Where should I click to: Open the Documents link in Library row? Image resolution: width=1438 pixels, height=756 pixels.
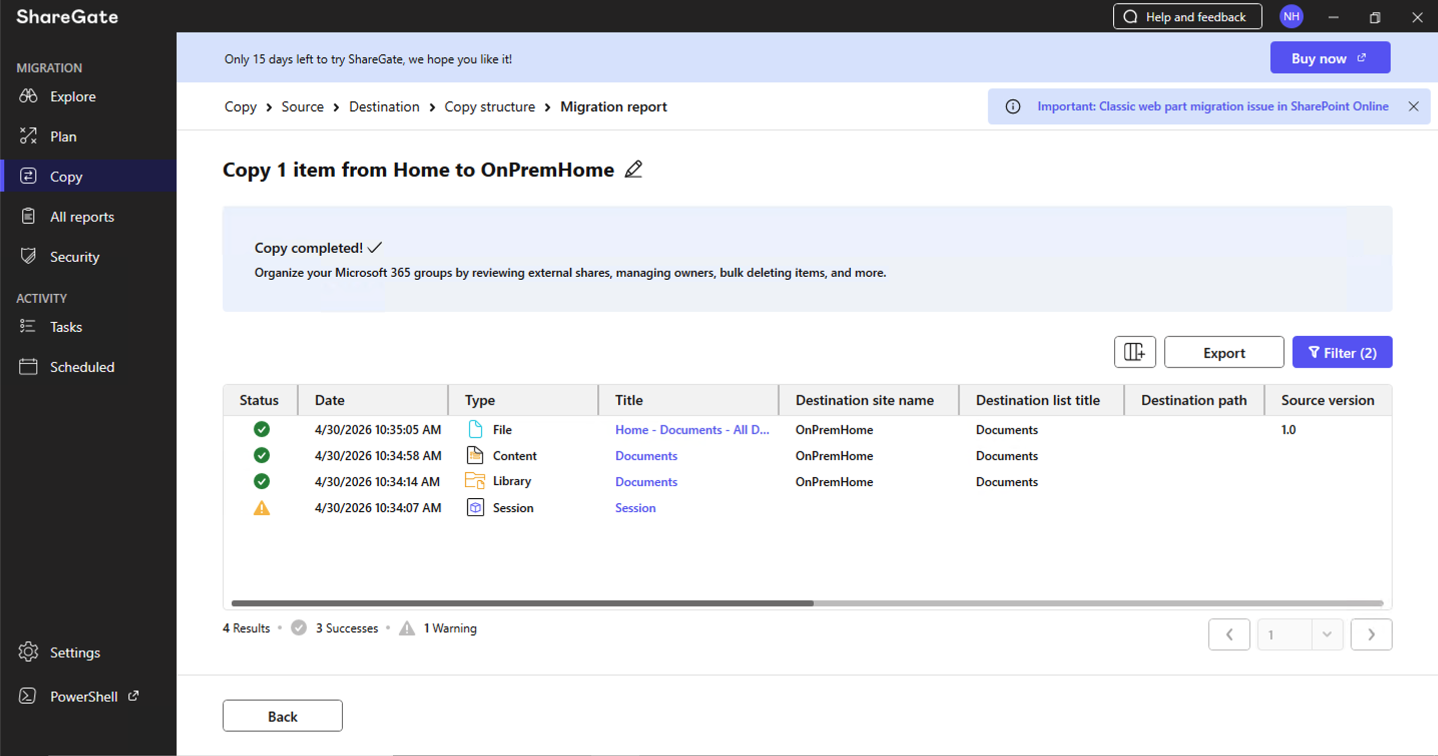point(646,482)
